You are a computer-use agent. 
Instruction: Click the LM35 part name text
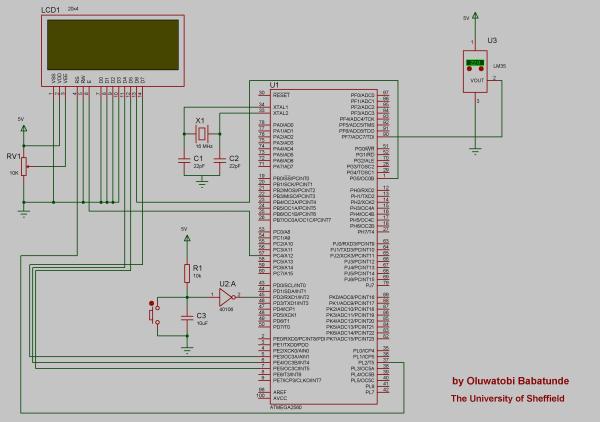(499, 66)
